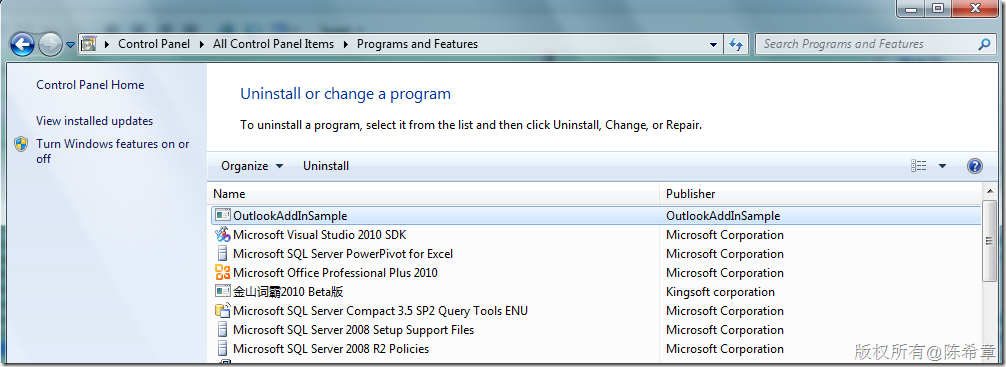Click the change view icon
Image resolution: width=1006 pixels, height=367 pixels.
pyautogui.click(x=918, y=166)
